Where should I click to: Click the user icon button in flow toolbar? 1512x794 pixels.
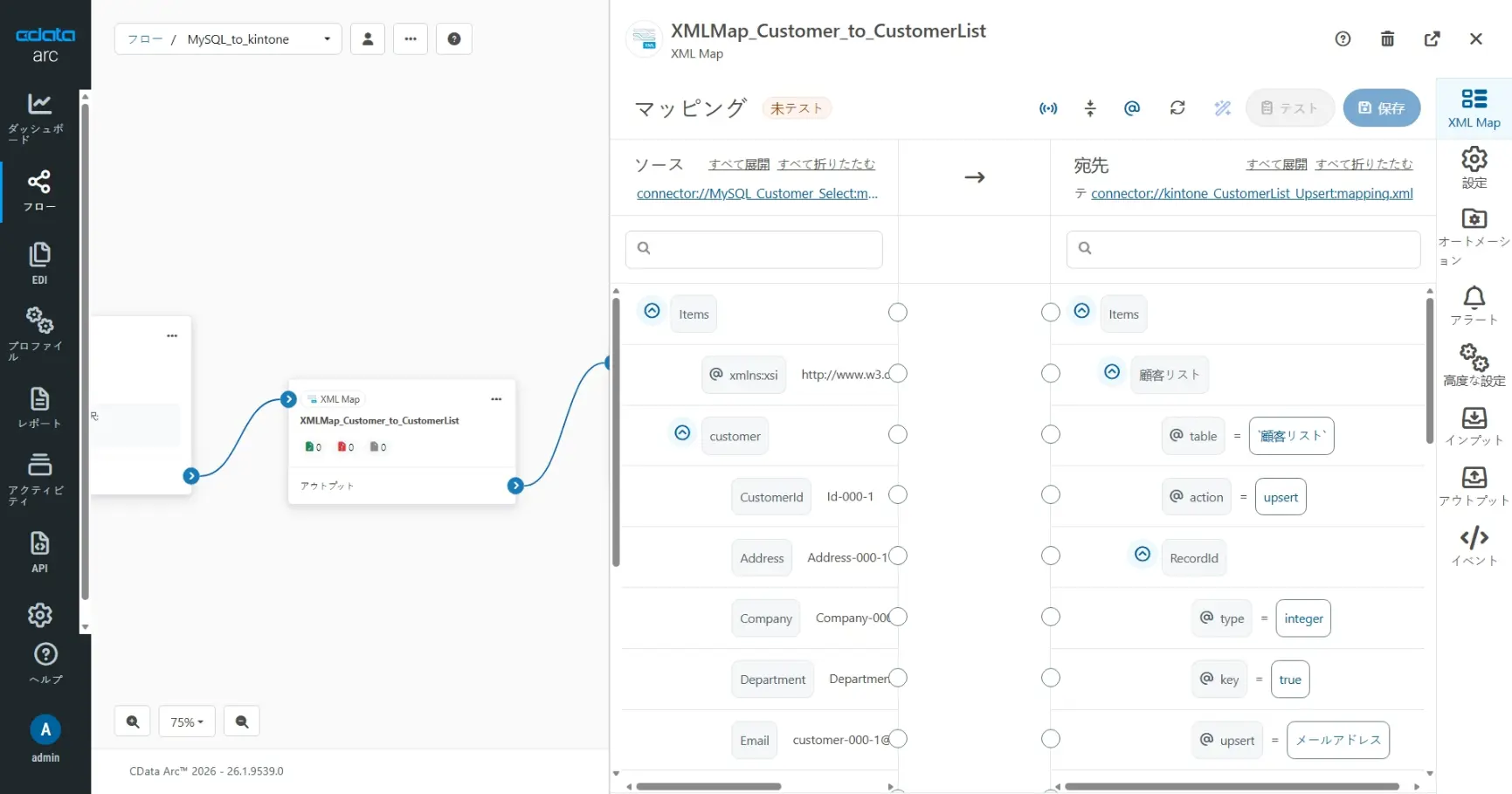[368, 38]
